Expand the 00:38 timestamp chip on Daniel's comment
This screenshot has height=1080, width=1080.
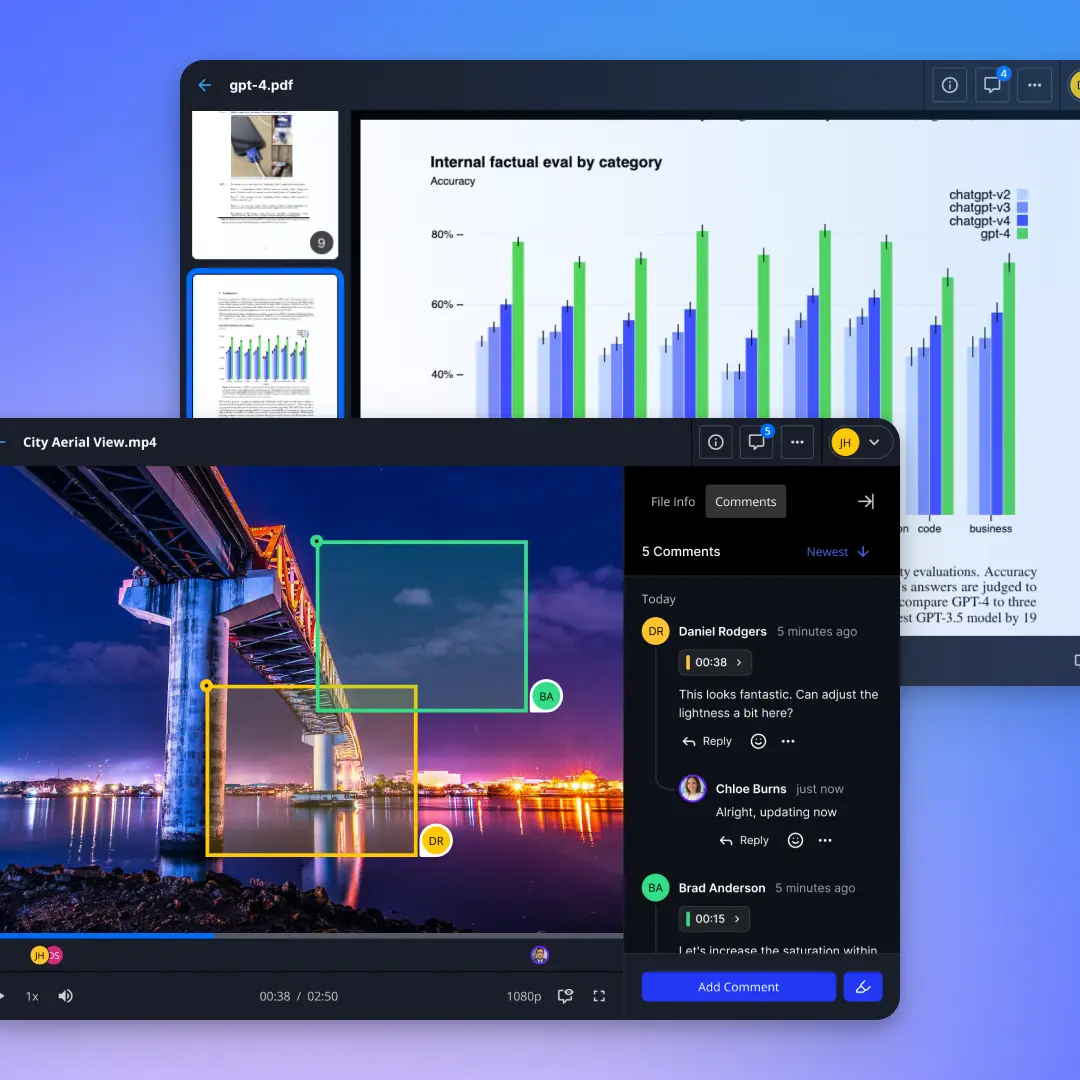pyautogui.click(x=714, y=662)
